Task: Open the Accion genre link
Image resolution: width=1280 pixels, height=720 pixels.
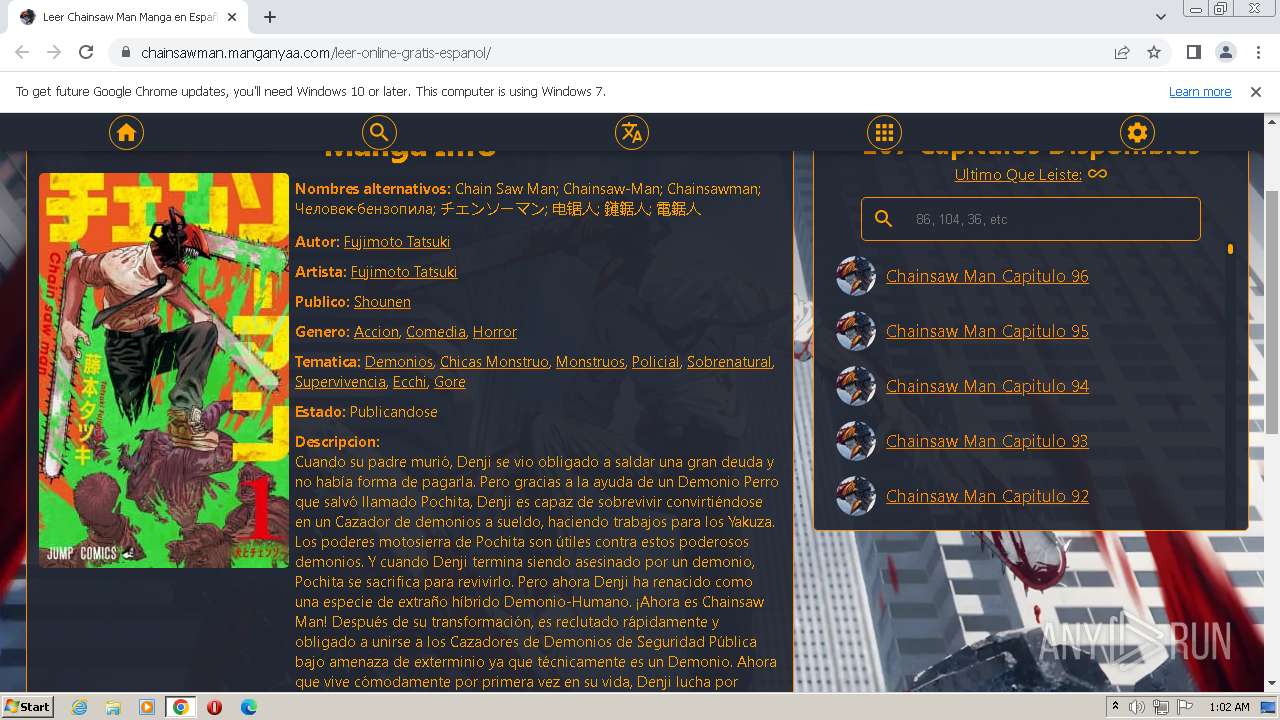Action: coord(376,332)
